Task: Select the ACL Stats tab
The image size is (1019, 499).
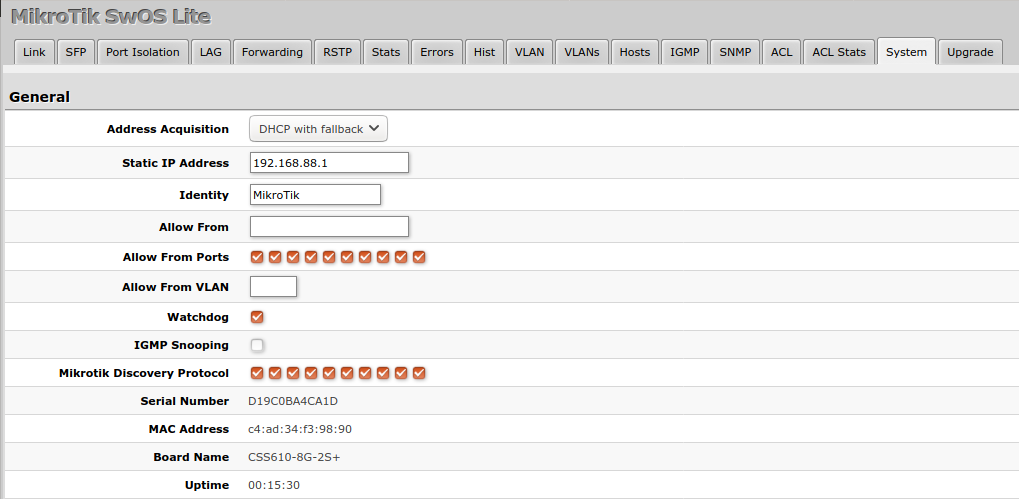Action: click(x=839, y=52)
